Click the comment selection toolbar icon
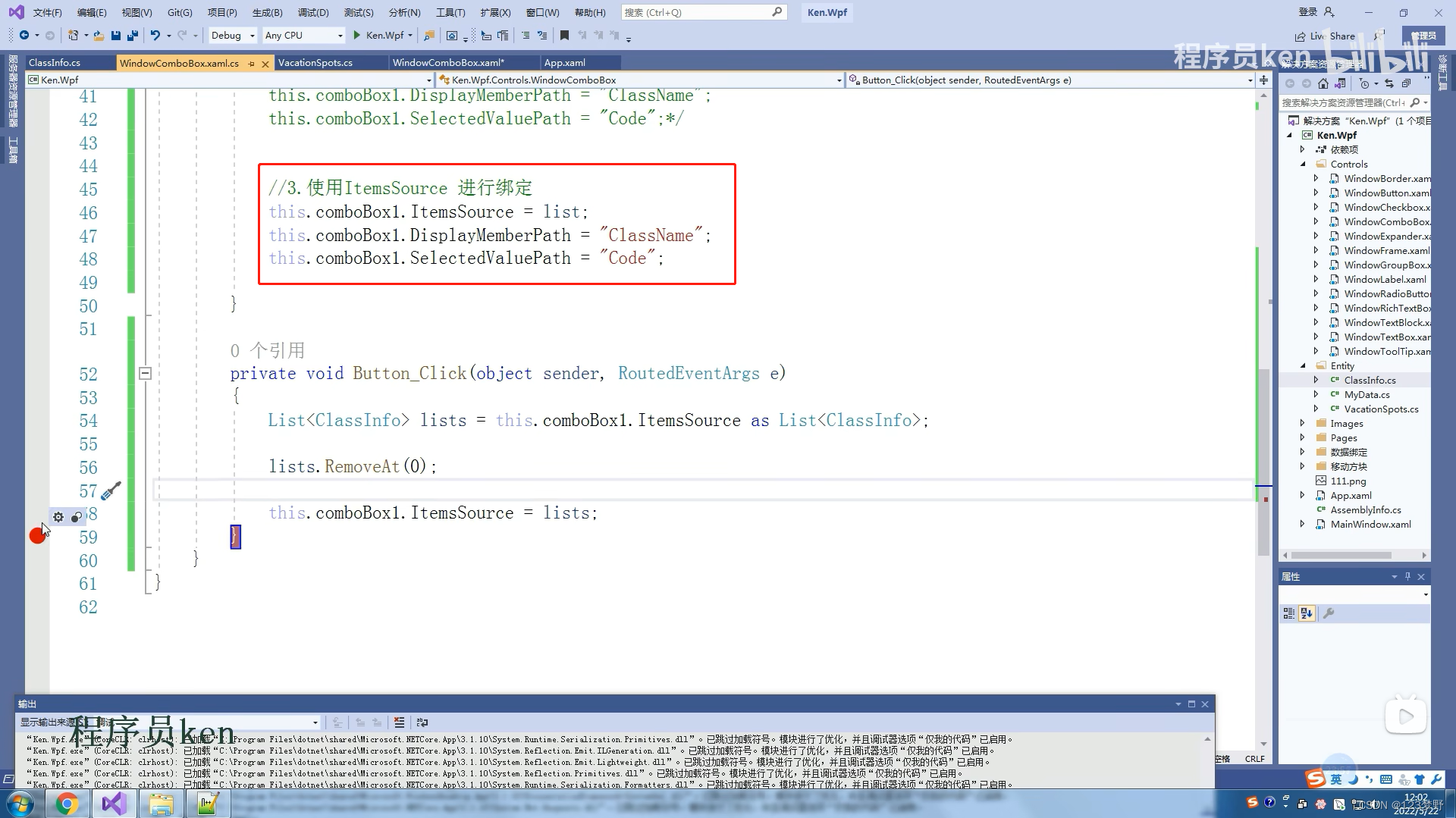 tap(526, 35)
